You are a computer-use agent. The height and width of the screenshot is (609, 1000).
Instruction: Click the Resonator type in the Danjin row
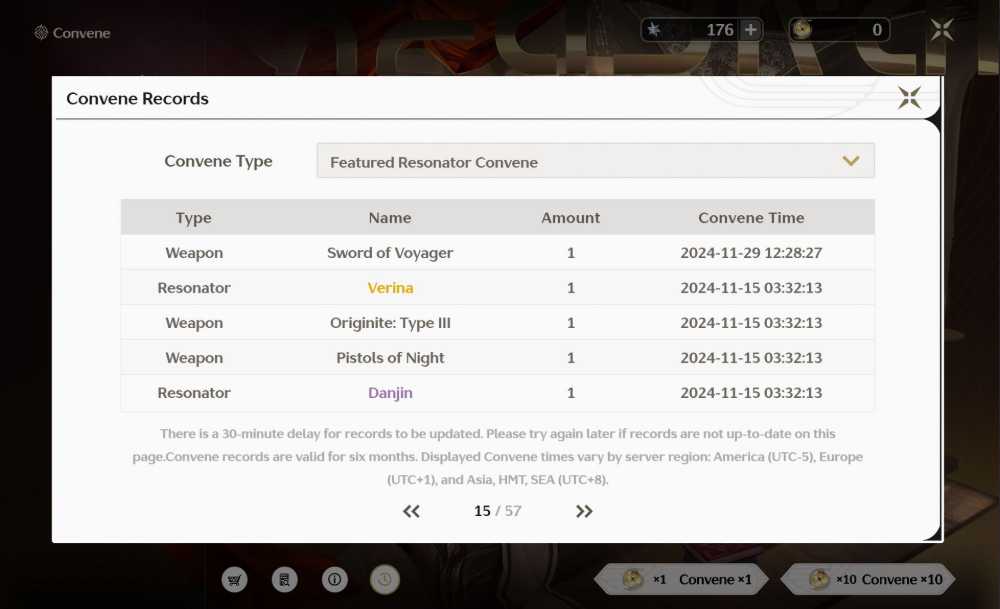pos(194,393)
